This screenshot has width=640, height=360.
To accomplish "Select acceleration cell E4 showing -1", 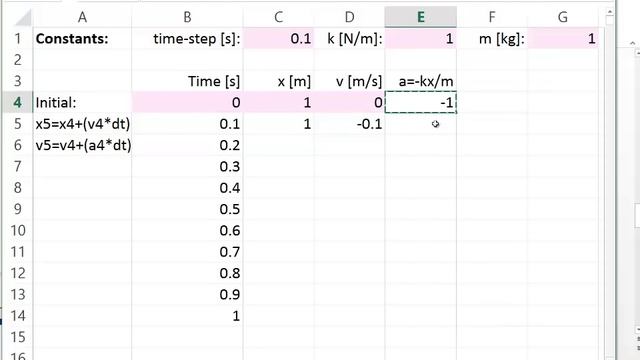I will pyautogui.click(x=421, y=102).
